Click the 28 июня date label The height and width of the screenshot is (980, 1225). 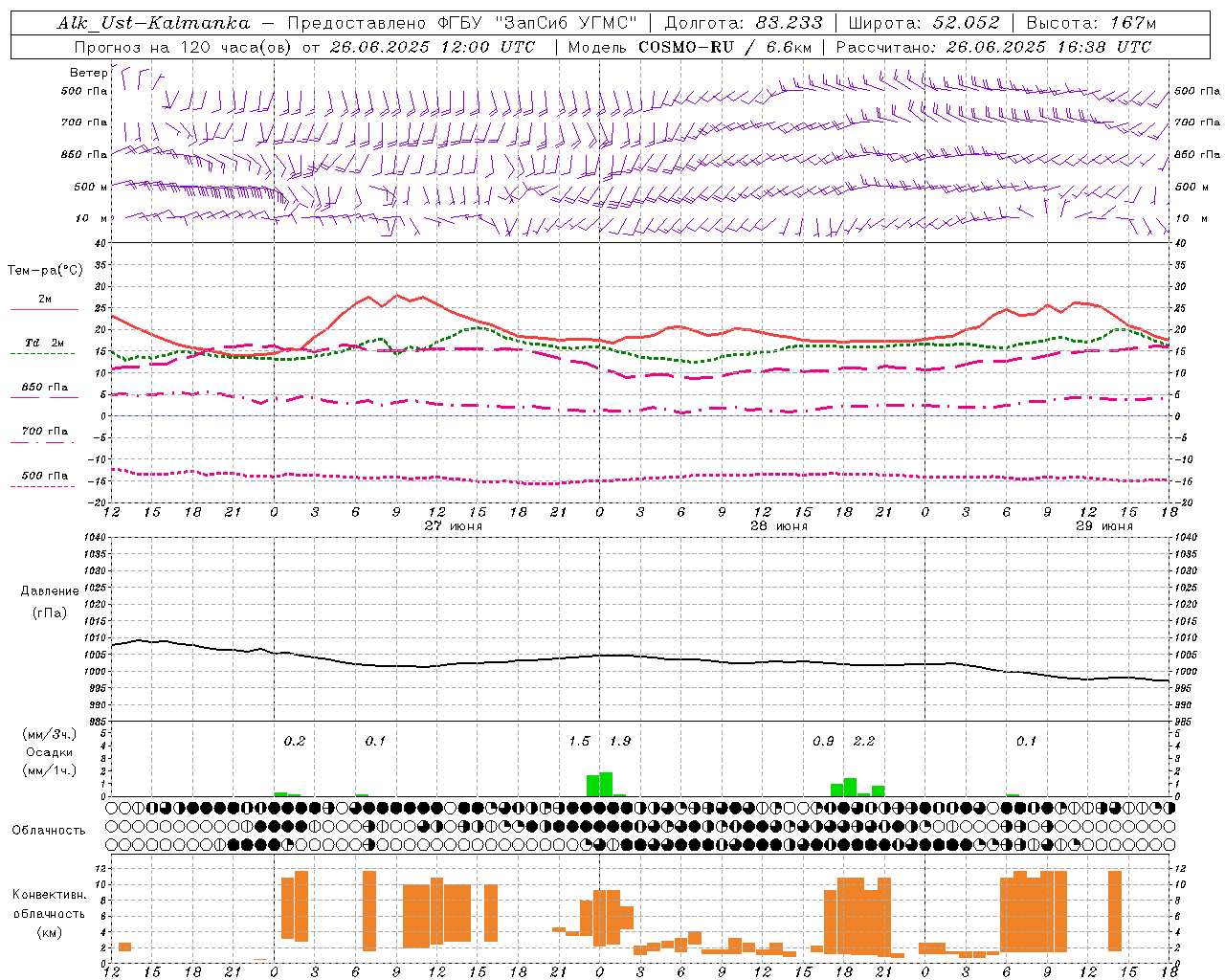pyautogui.click(x=779, y=526)
